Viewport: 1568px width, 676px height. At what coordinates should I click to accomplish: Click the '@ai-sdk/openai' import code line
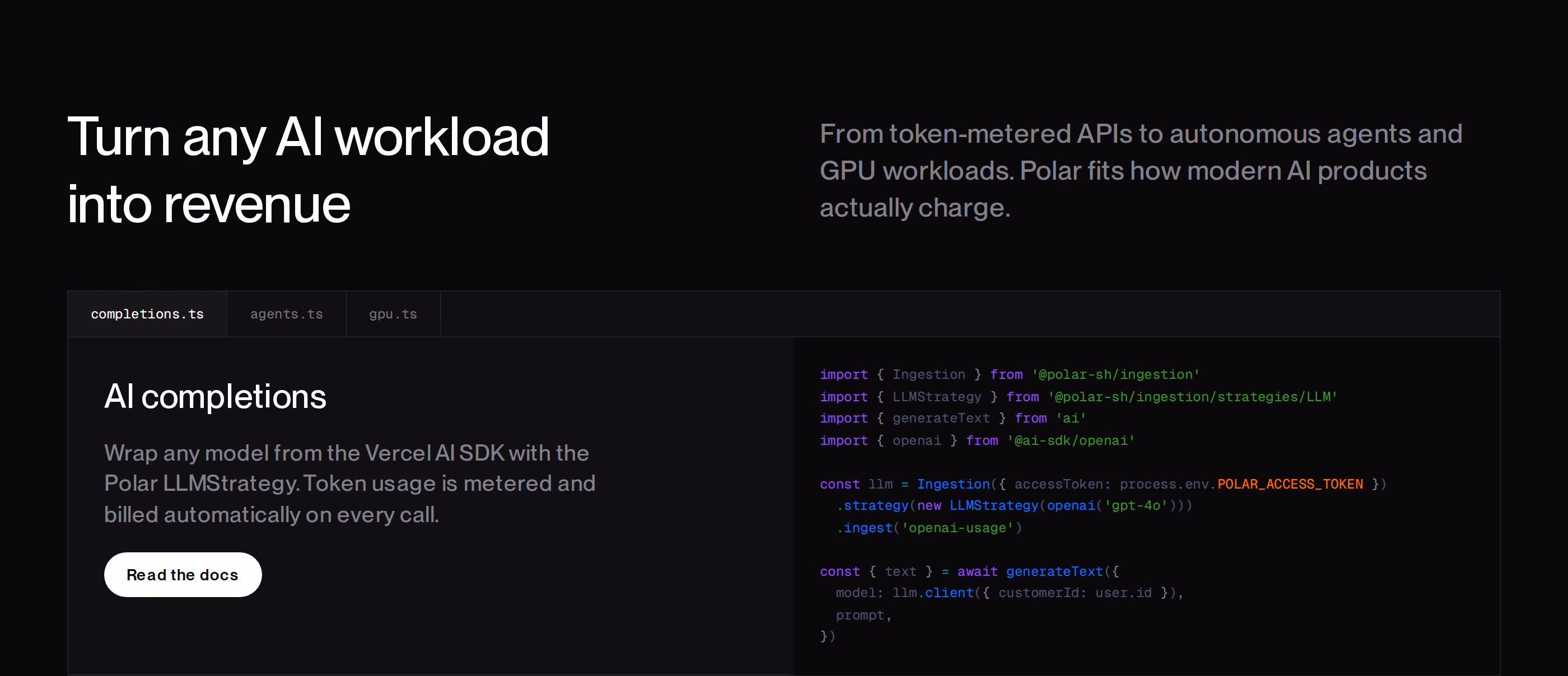[x=977, y=440]
